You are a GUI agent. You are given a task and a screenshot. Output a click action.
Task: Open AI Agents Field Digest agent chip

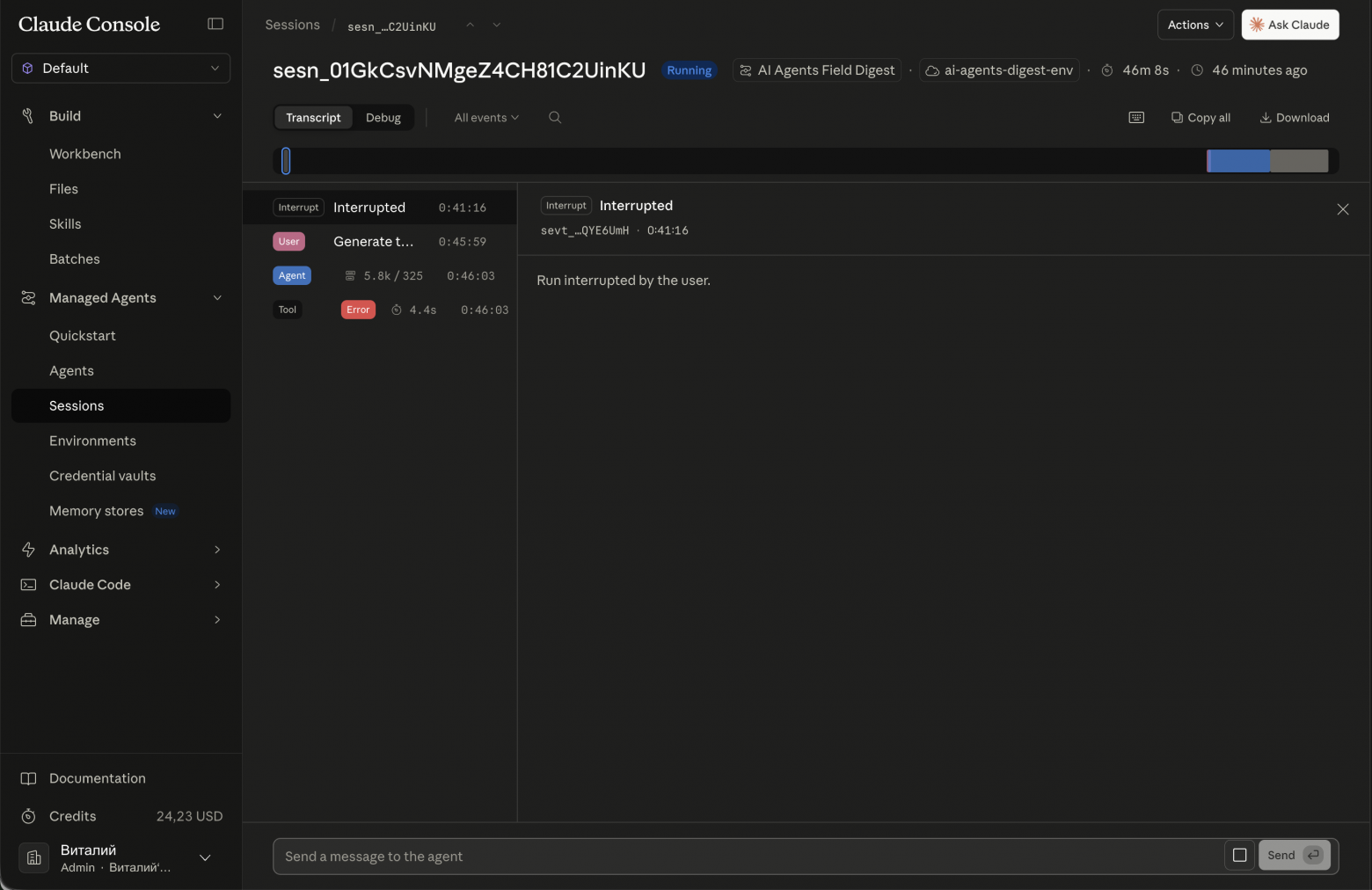(x=817, y=70)
